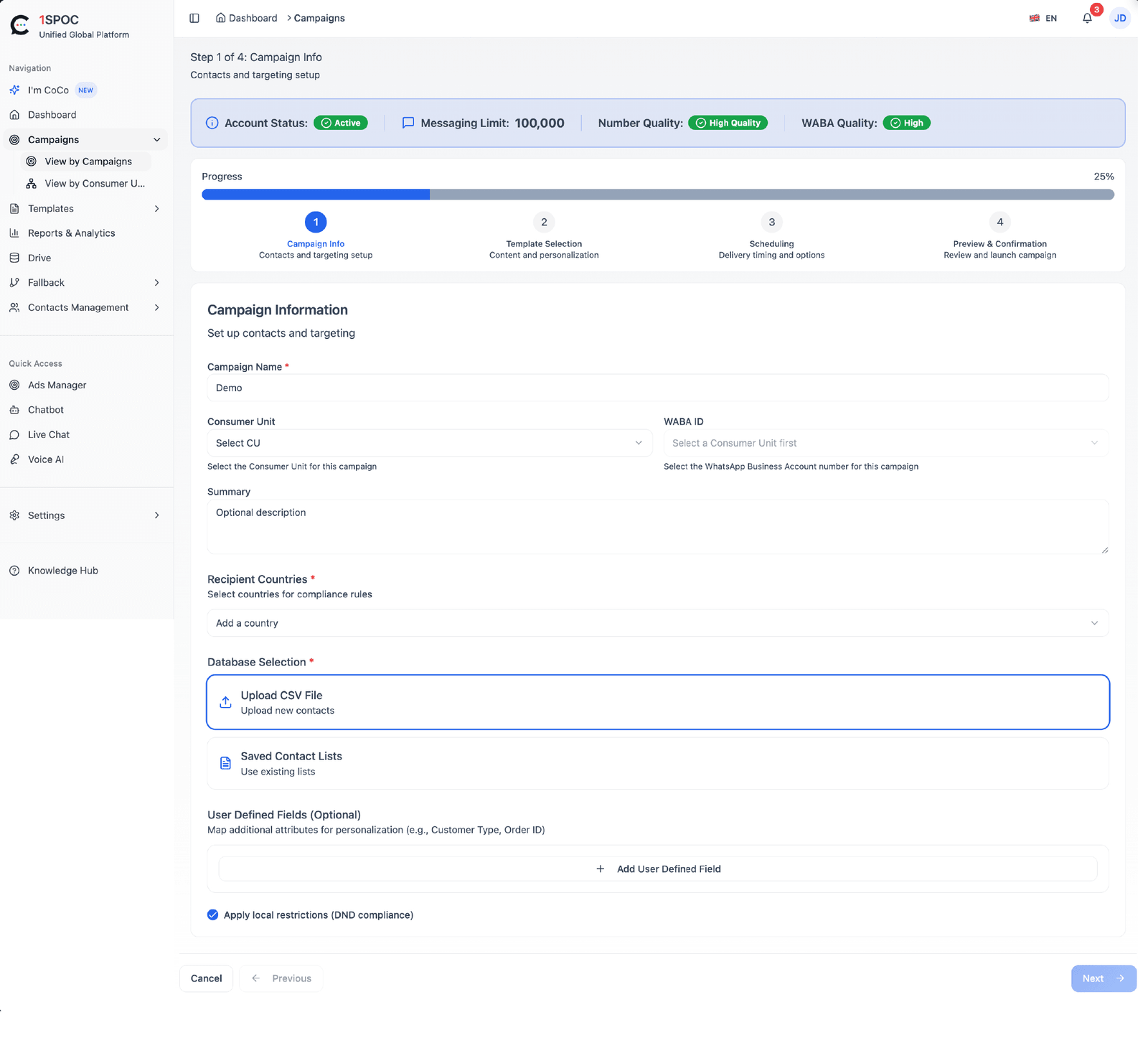Click the Reports & Analytics chart icon
Screen dimensions: 1148x1043
pyautogui.click(x=14, y=233)
